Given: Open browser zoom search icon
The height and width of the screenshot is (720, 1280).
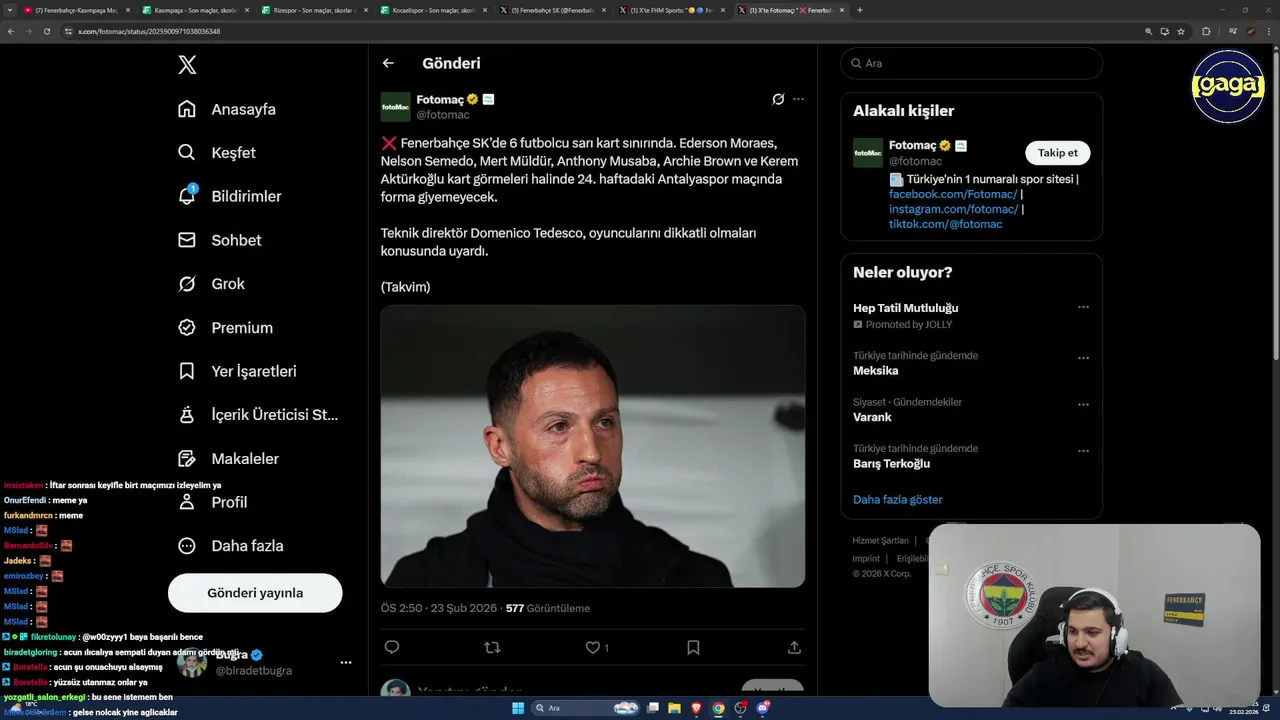Looking at the screenshot, I should [x=1148, y=31].
